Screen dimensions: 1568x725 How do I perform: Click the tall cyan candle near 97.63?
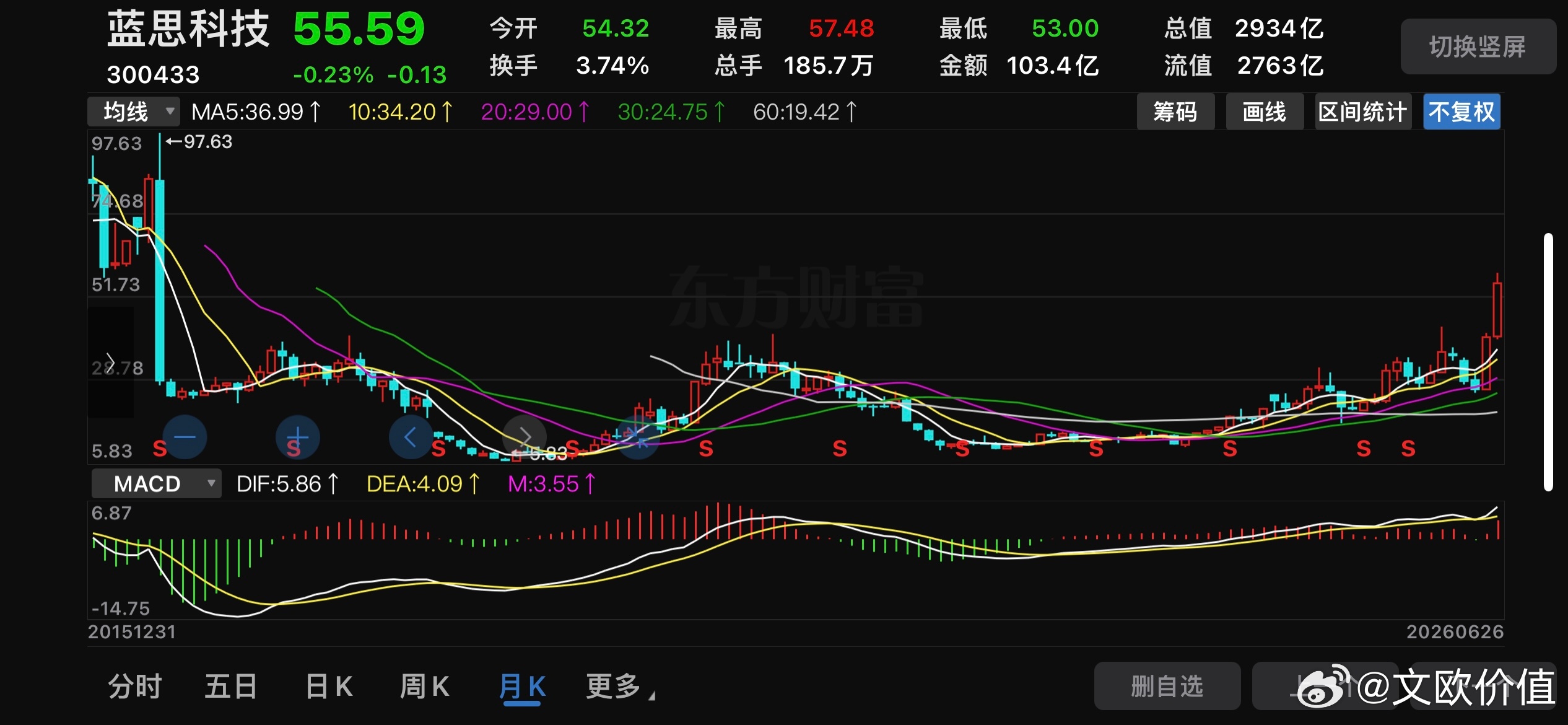tap(160, 280)
